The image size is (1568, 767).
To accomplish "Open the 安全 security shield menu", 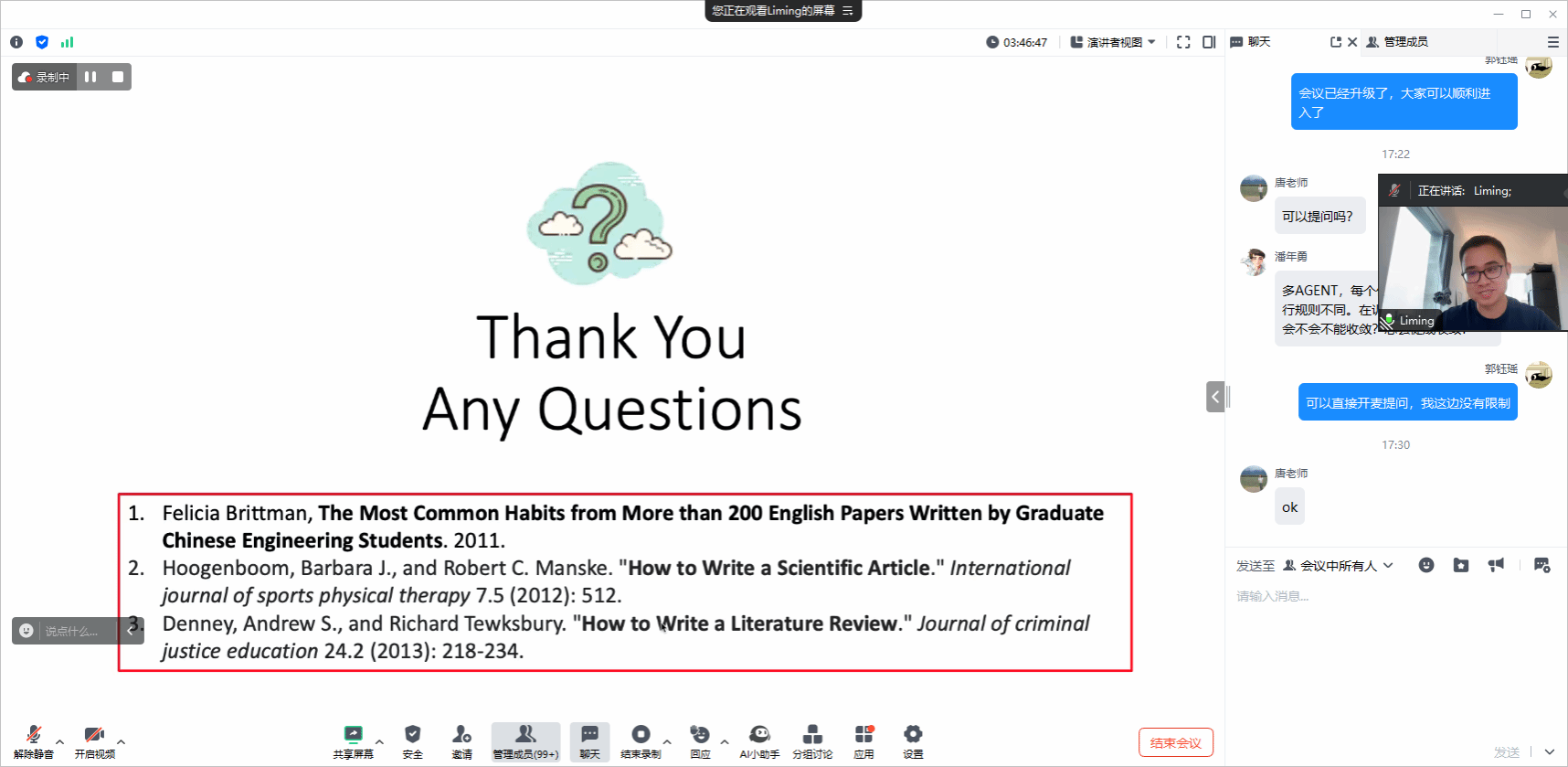I will pos(412,740).
